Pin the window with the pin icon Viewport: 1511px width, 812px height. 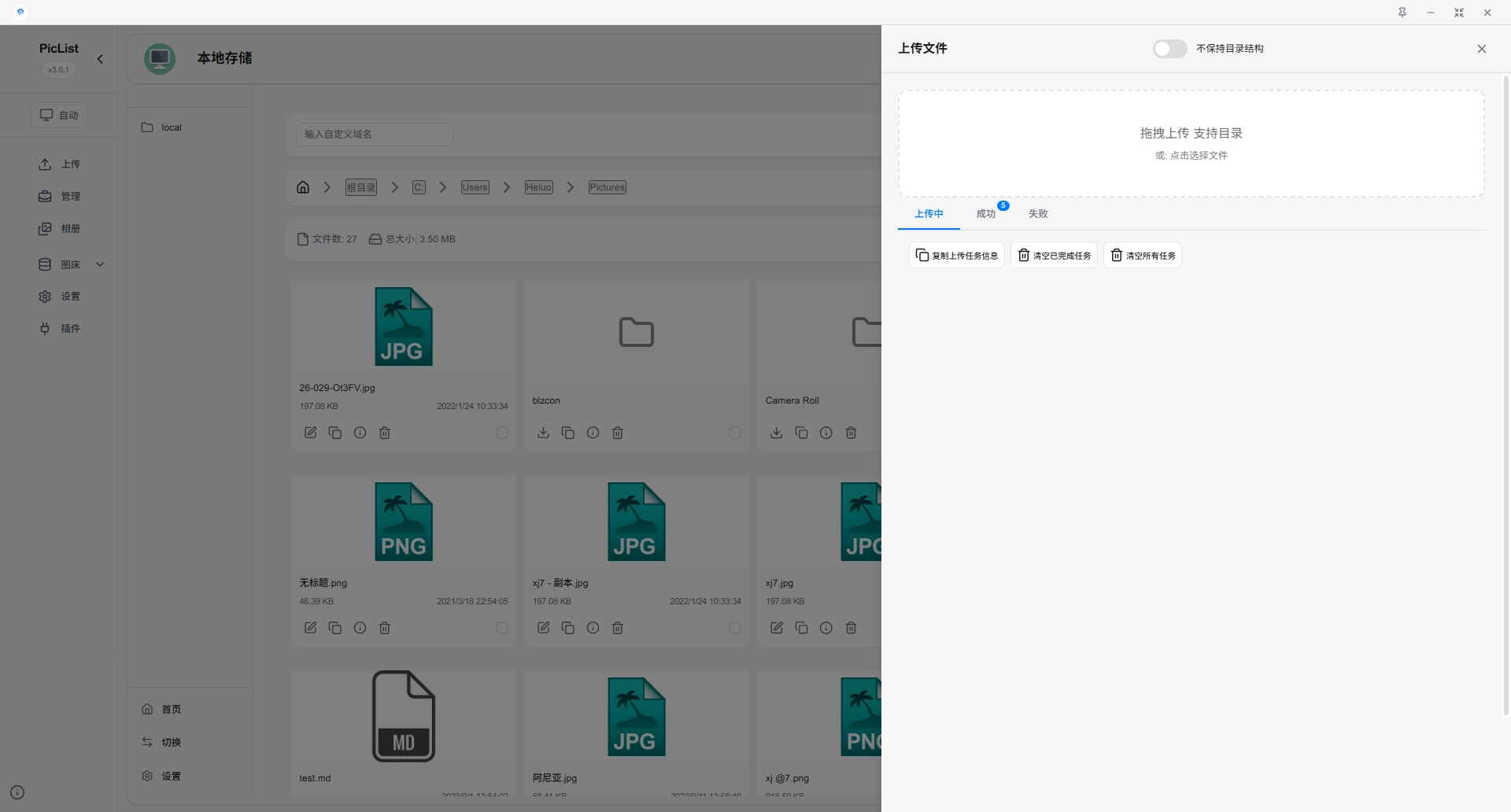1402,13
